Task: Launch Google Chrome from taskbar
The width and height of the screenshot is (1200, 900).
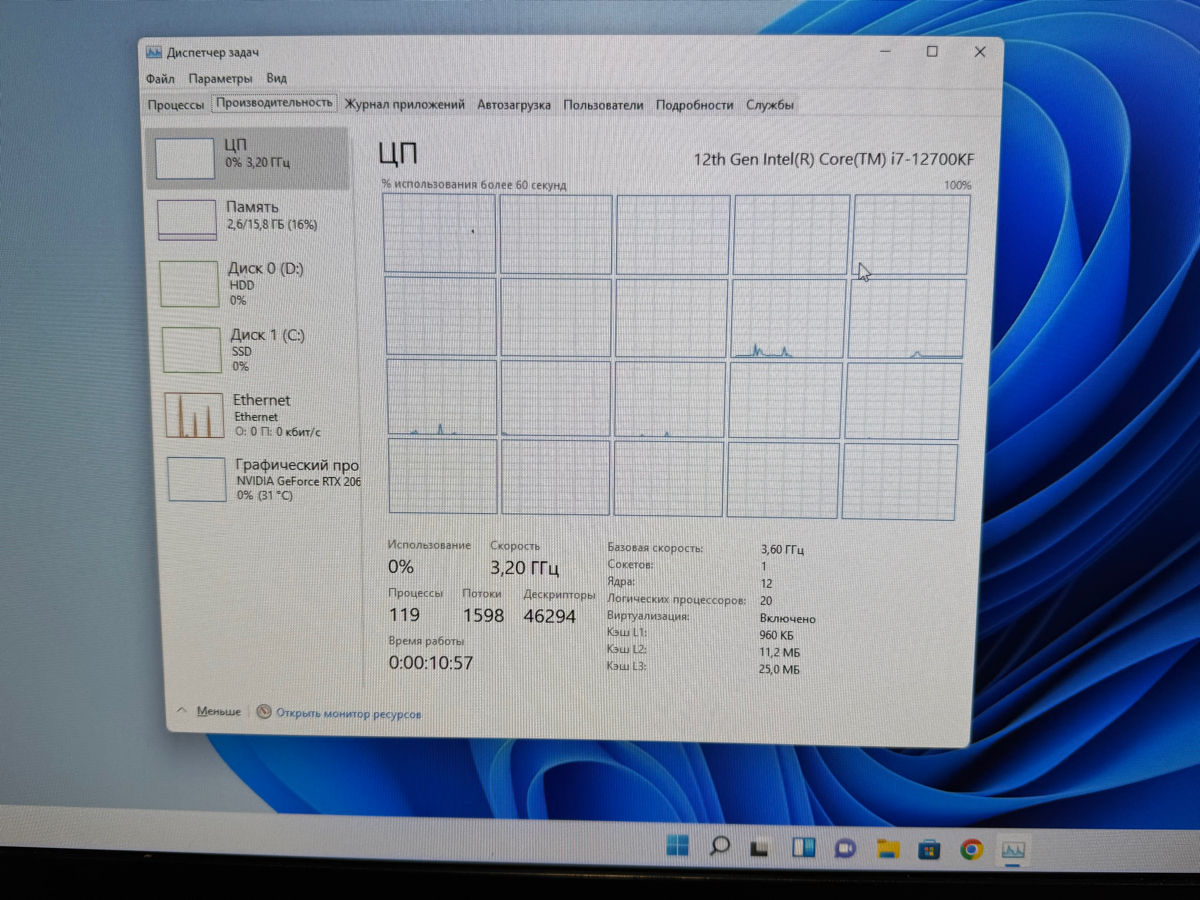Action: click(970, 850)
